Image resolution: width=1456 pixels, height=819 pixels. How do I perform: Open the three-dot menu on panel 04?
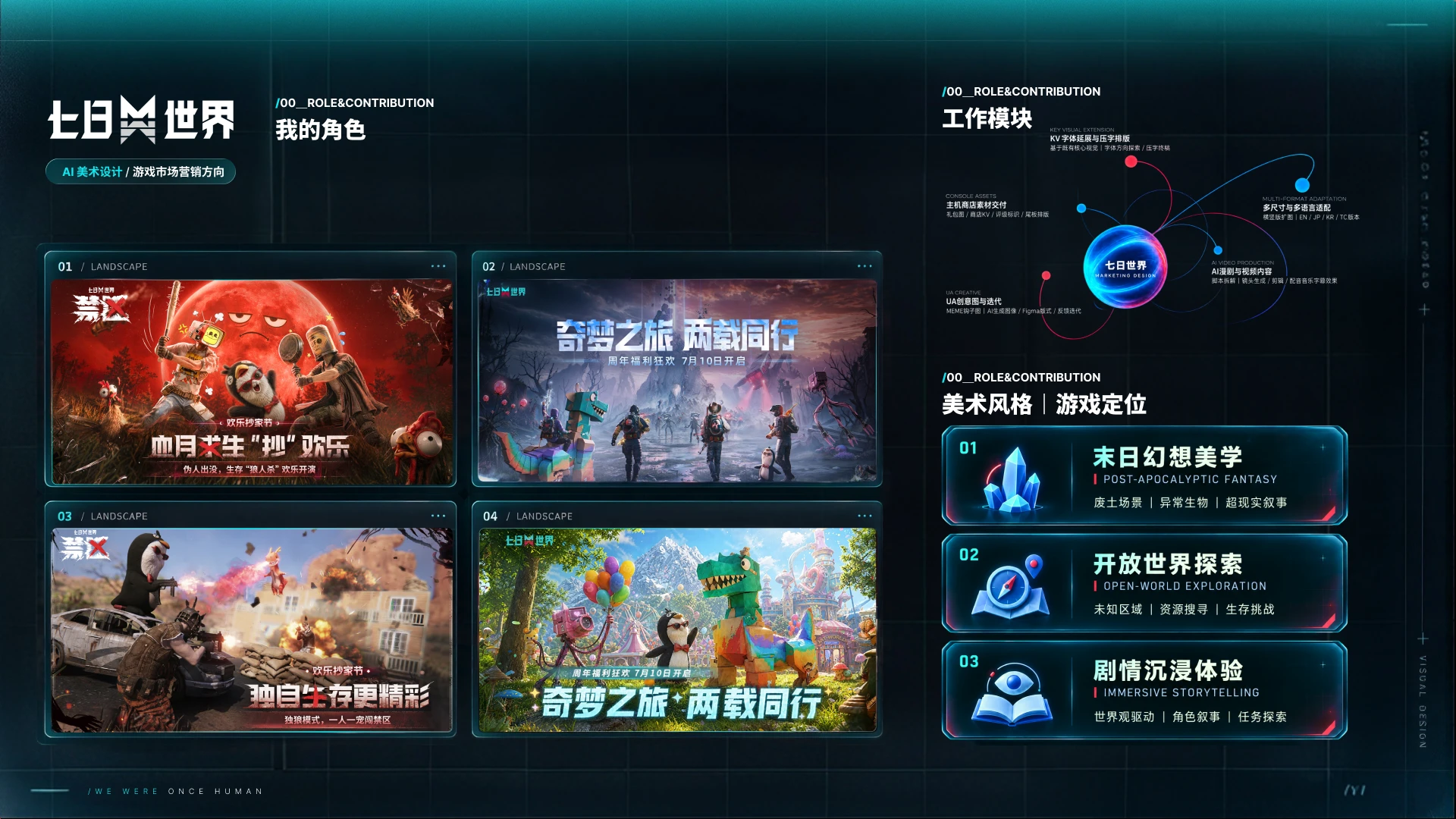pyautogui.click(x=864, y=516)
